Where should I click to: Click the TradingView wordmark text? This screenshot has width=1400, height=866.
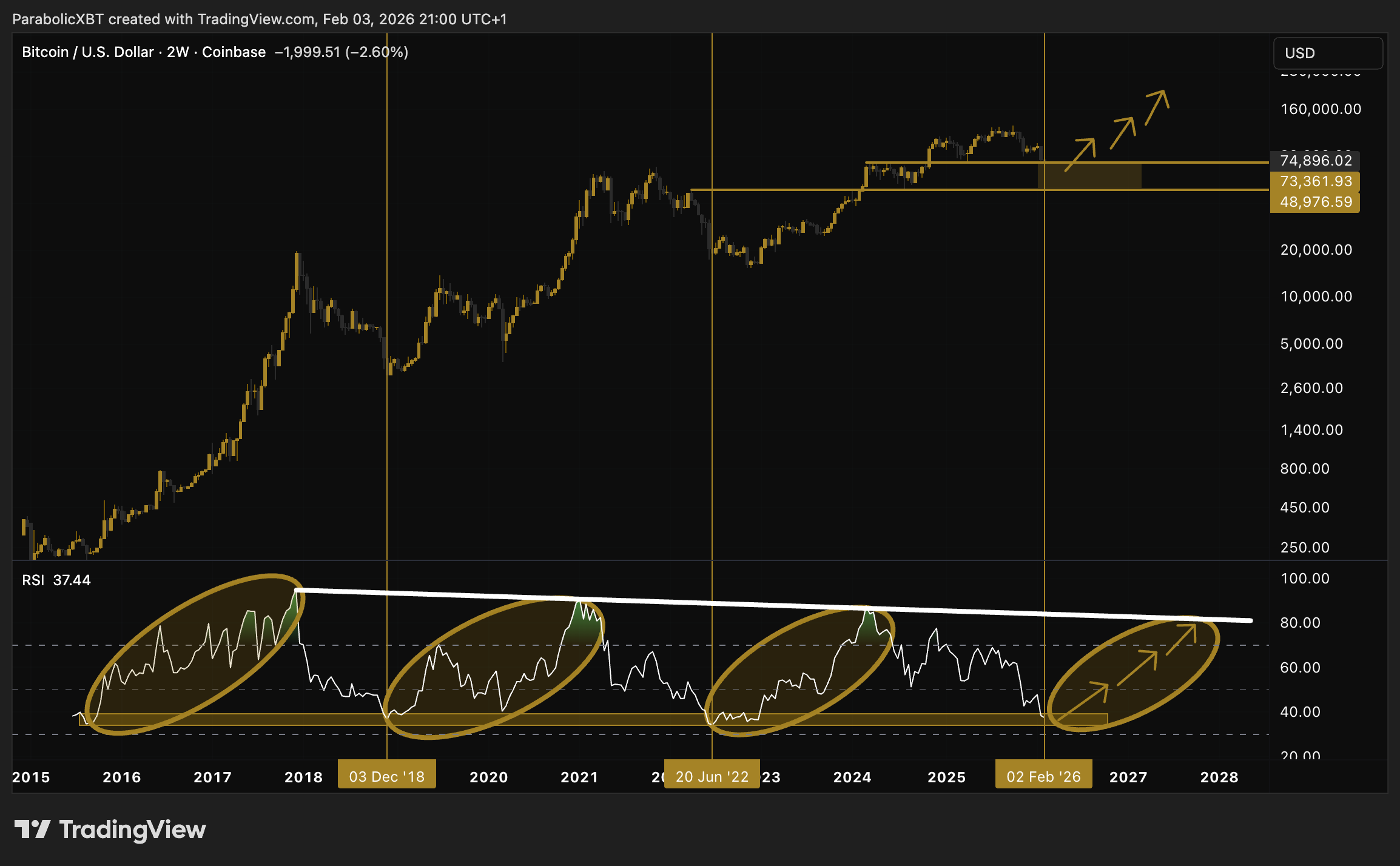[x=132, y=829]
